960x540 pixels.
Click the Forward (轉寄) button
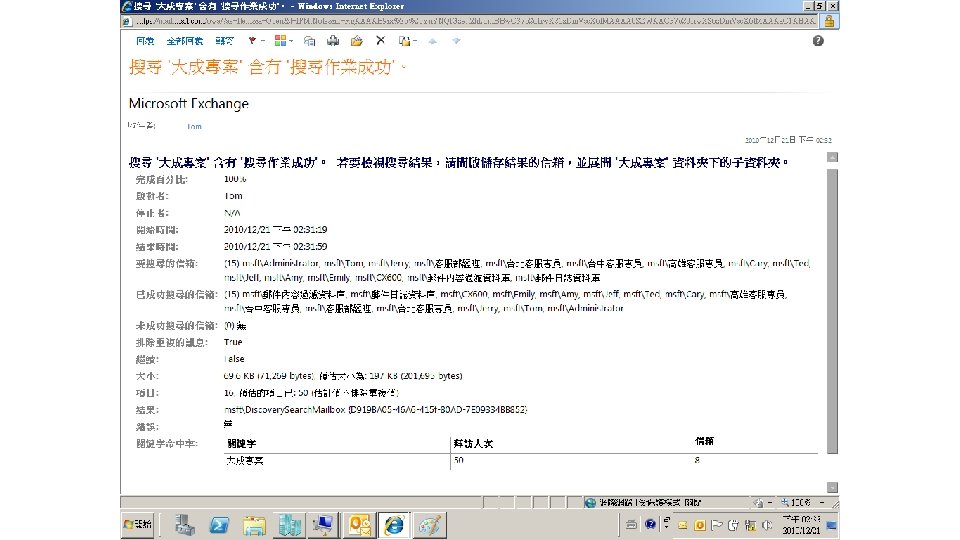(224, 41)
